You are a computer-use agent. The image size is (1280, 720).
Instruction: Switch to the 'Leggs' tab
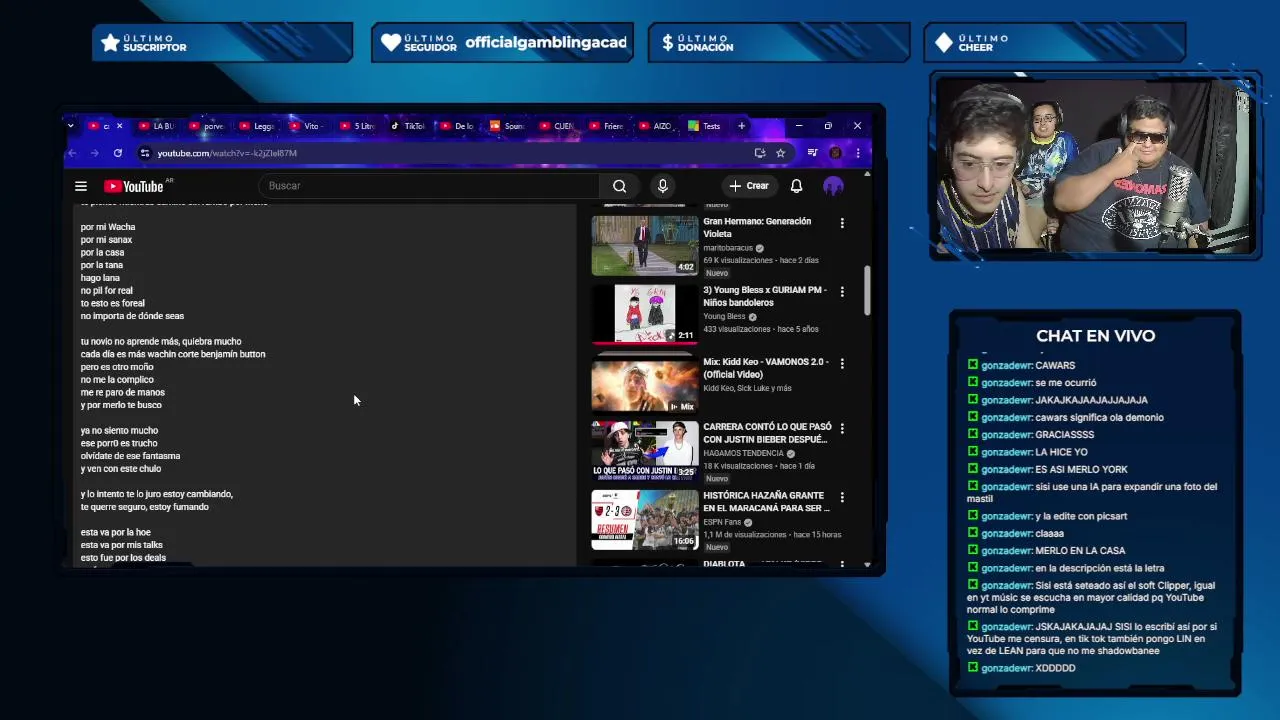(257, 126)
